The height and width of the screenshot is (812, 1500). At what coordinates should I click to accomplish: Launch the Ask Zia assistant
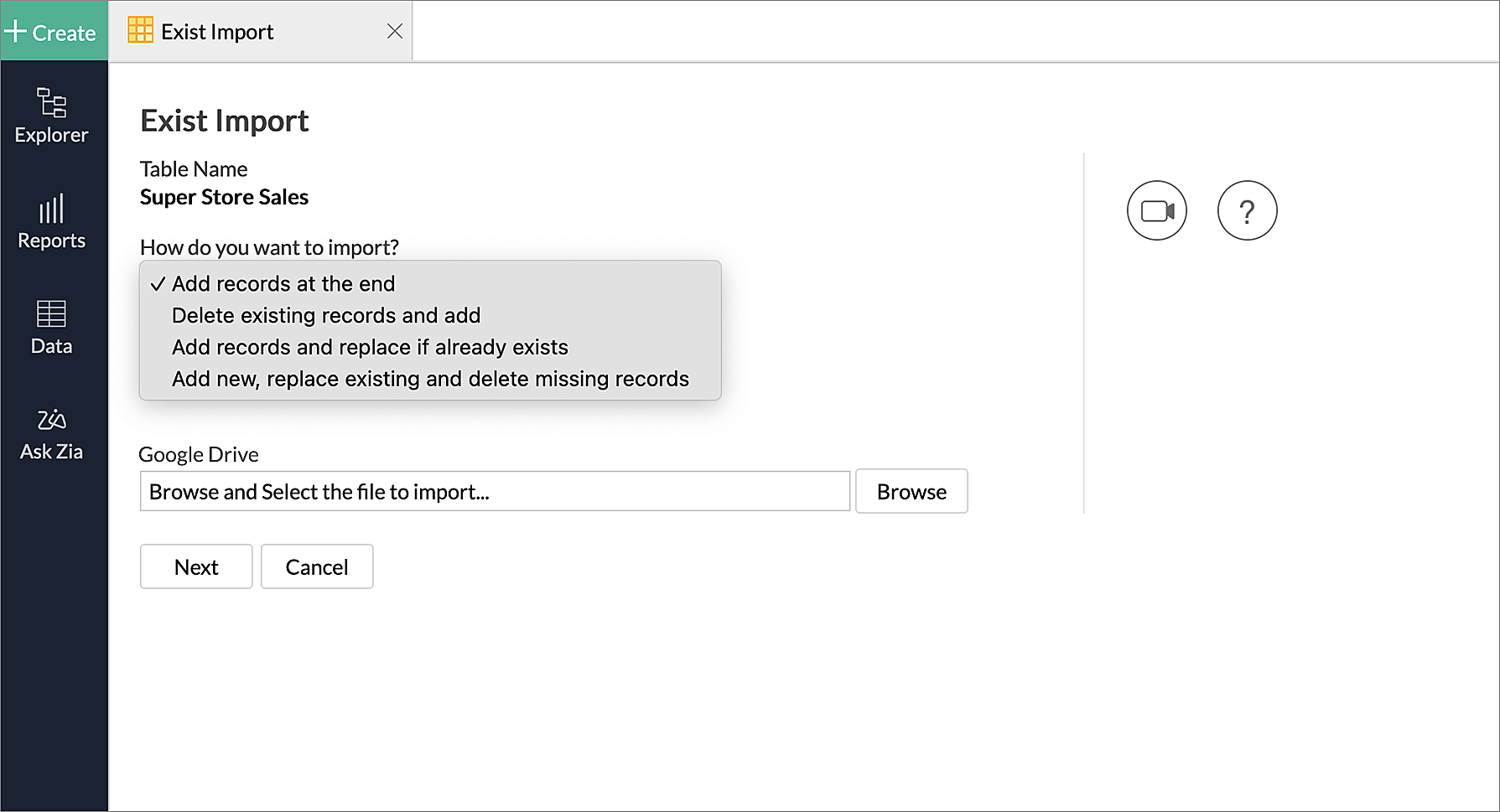52,433
